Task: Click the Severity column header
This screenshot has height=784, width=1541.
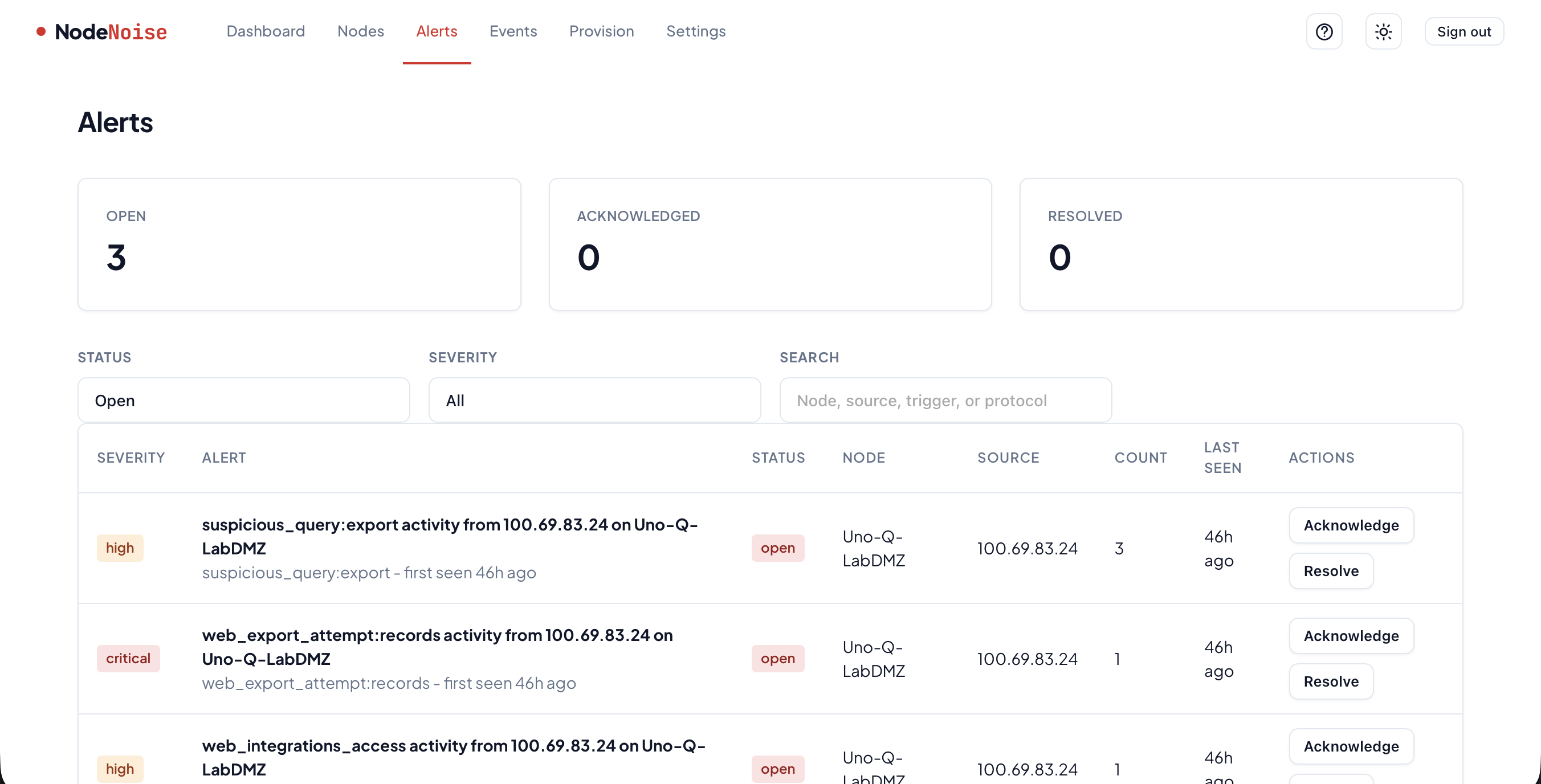Action: [x=131, y=458]
